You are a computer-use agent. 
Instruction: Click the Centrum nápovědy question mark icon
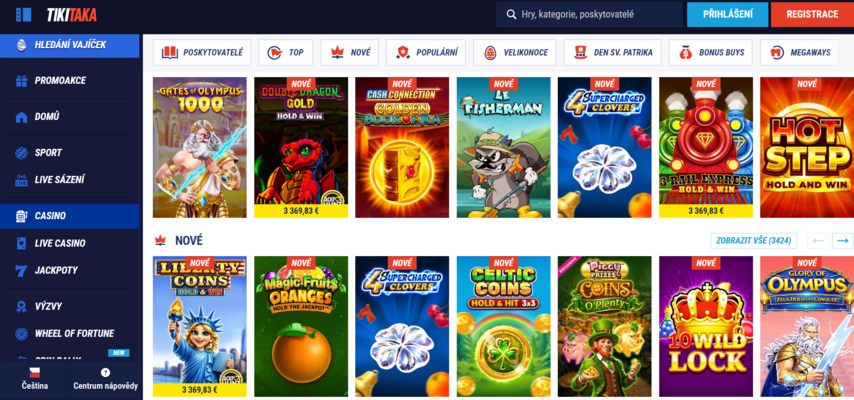(106, 372)
